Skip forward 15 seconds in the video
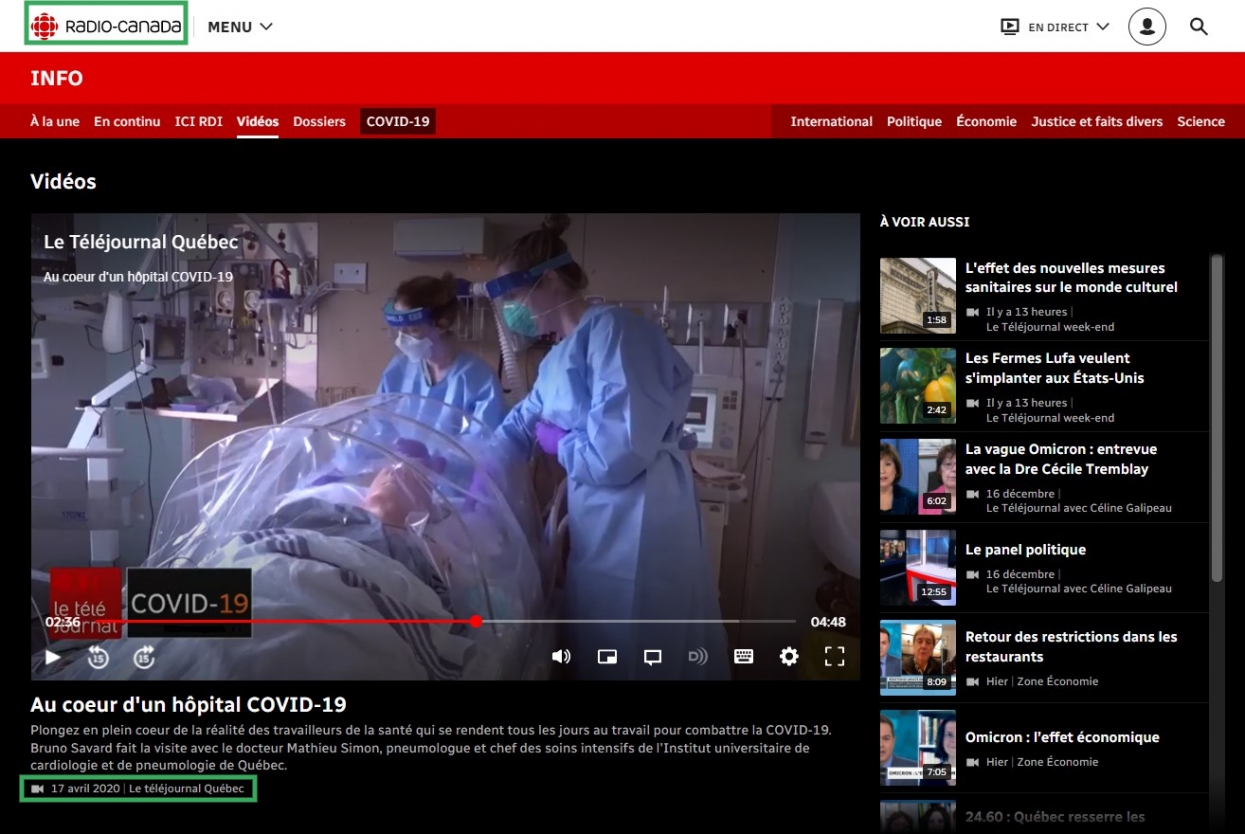The image size is (1245, 834). coord(144,657)
